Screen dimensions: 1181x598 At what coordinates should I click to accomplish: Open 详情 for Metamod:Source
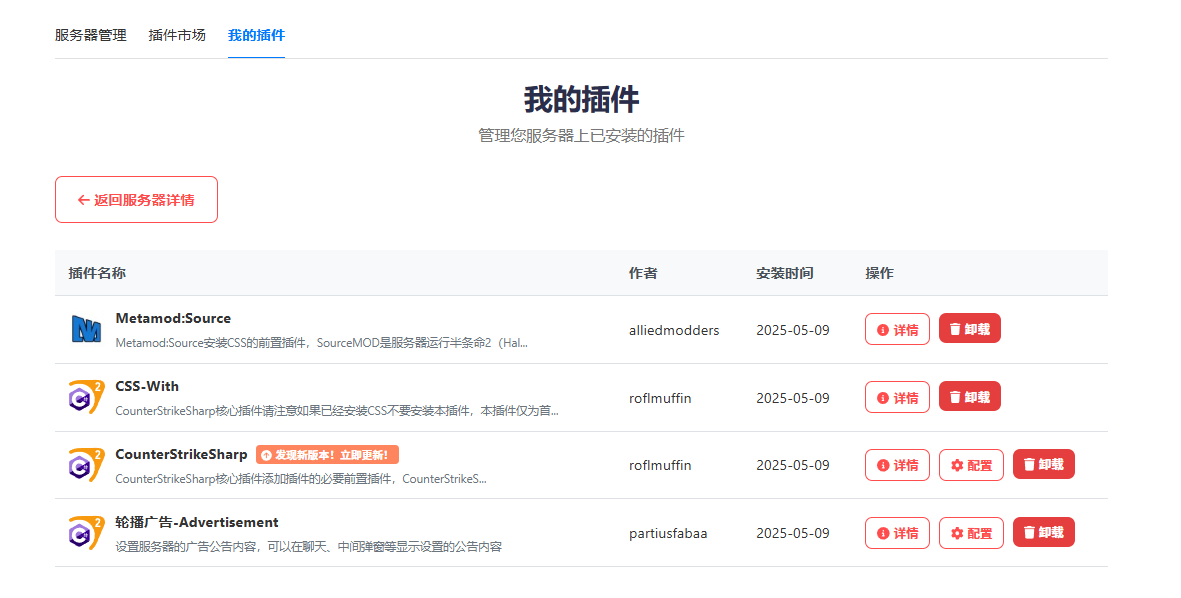(x=897, y=329)
